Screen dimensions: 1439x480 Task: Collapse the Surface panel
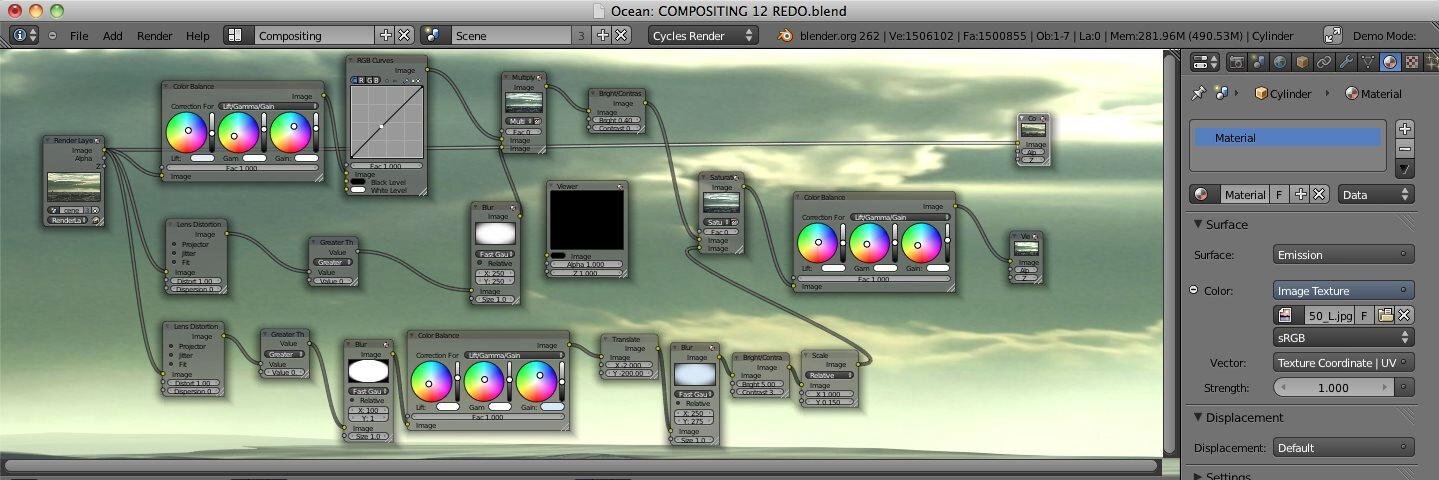(1198, 224)
